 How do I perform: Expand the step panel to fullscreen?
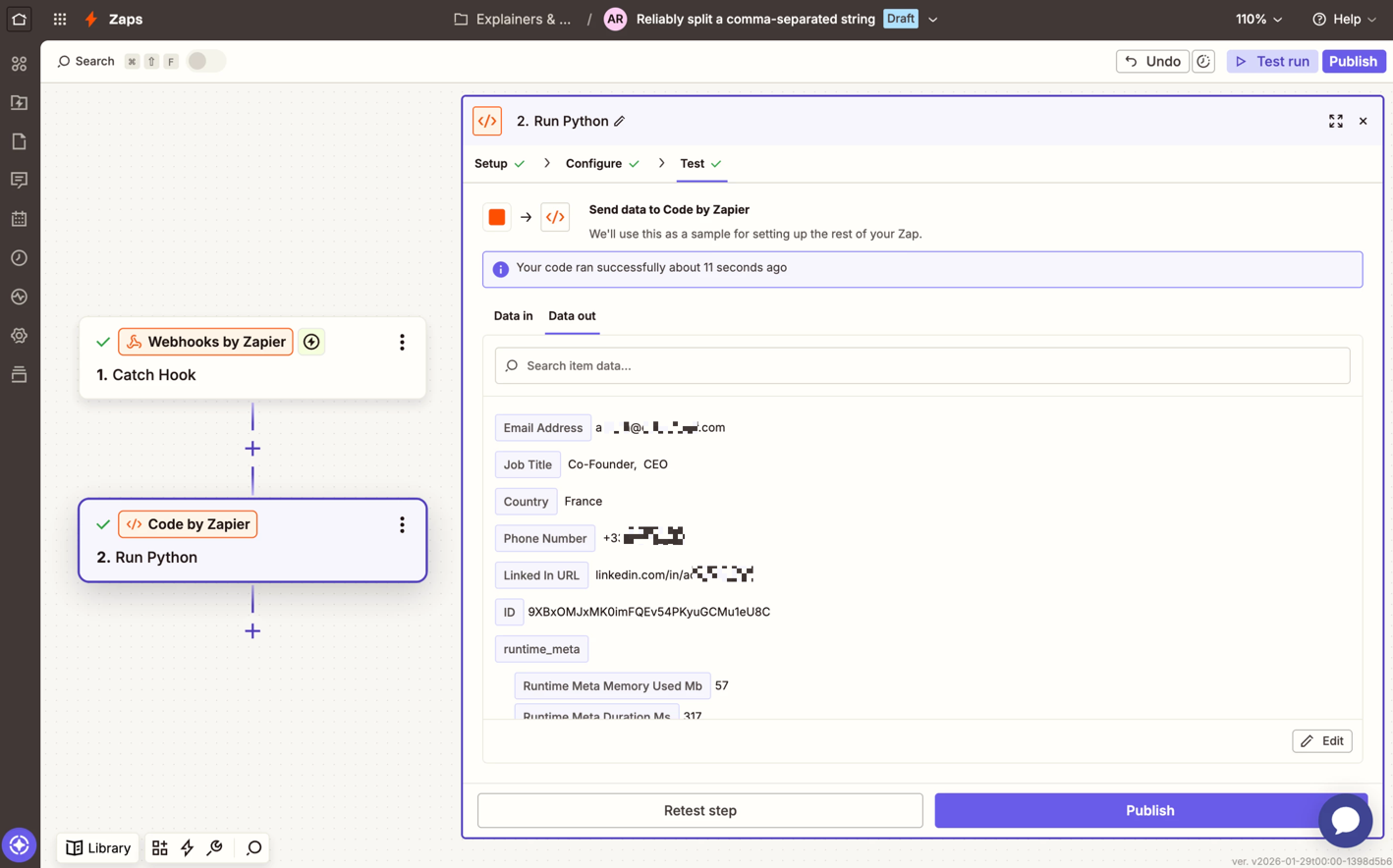tap(1335, 121)
